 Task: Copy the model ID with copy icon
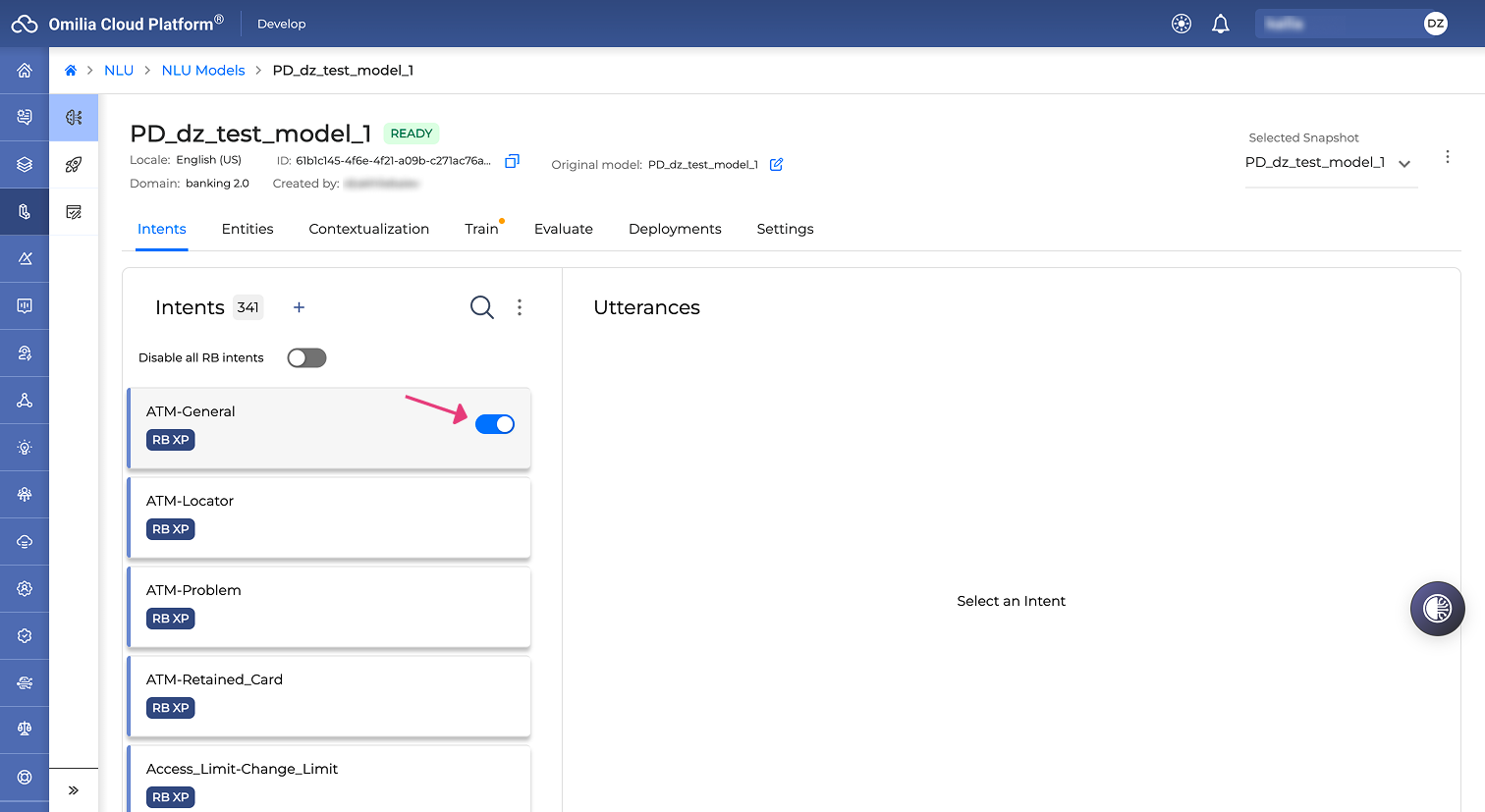click(x=512, y=161)
